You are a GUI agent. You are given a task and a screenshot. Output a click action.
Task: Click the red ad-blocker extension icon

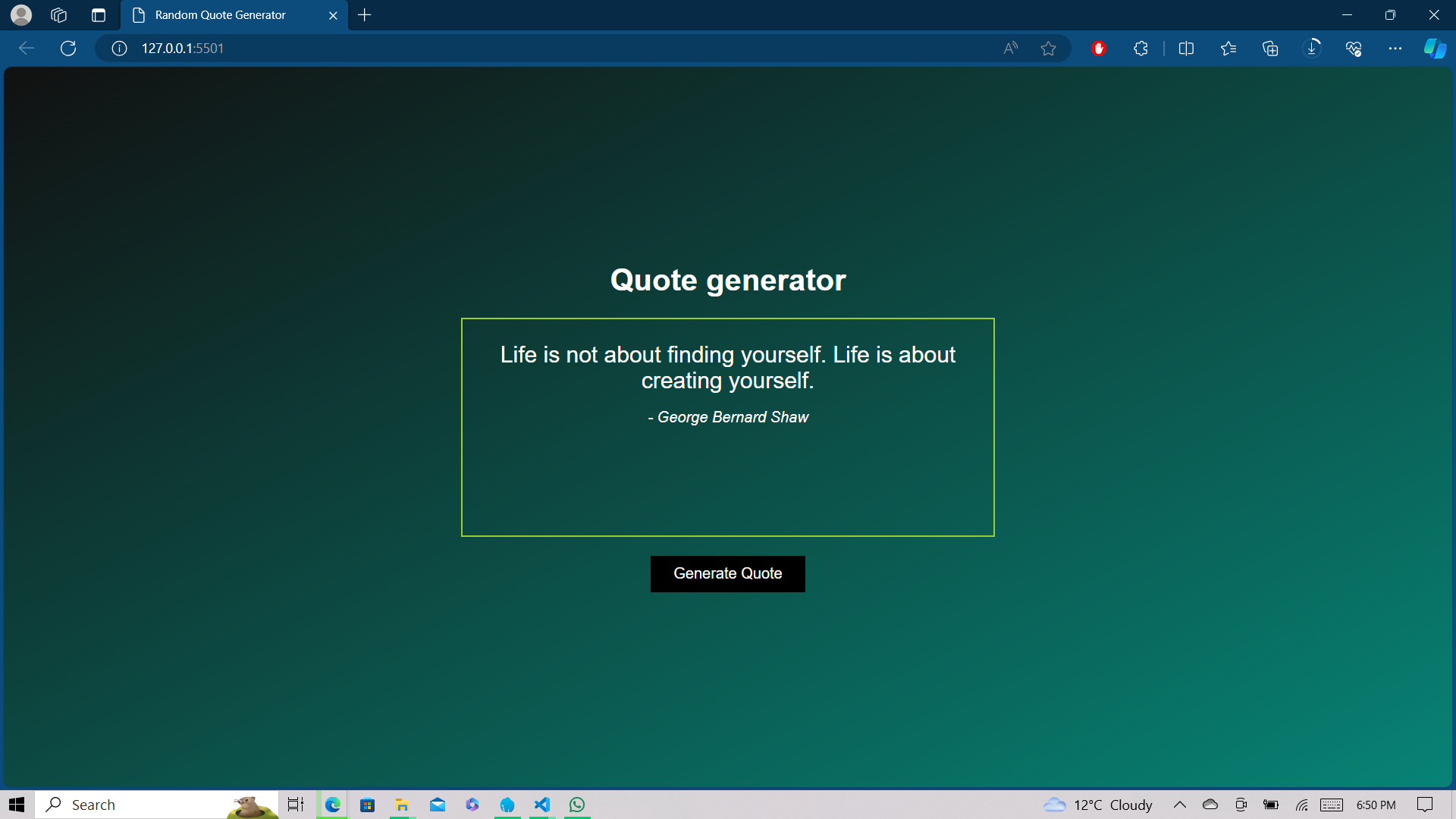1099,49
